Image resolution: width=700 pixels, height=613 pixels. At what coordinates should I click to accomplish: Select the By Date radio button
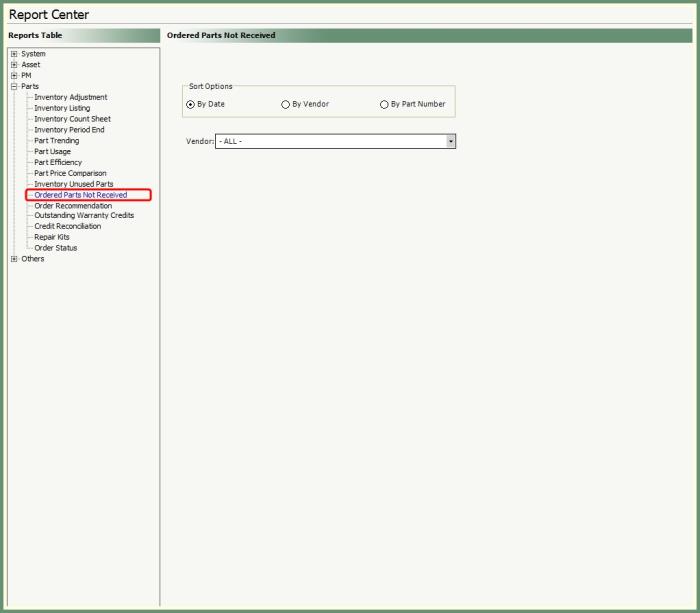pos(191,104)
